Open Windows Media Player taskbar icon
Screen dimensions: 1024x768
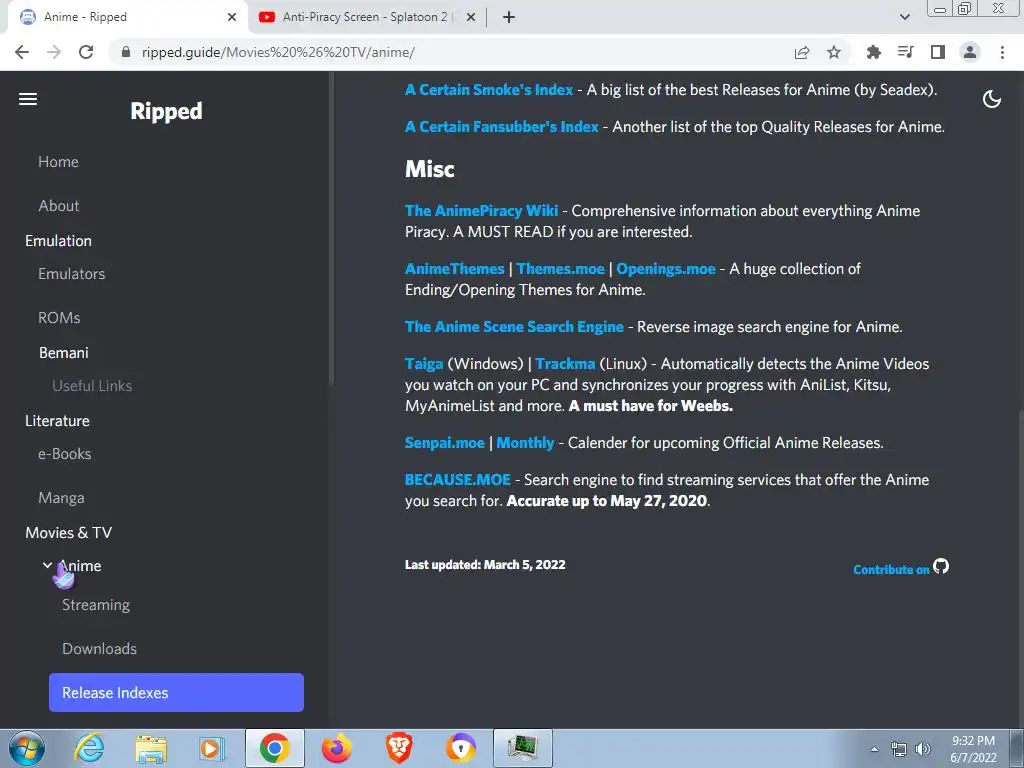coord(212,748)
